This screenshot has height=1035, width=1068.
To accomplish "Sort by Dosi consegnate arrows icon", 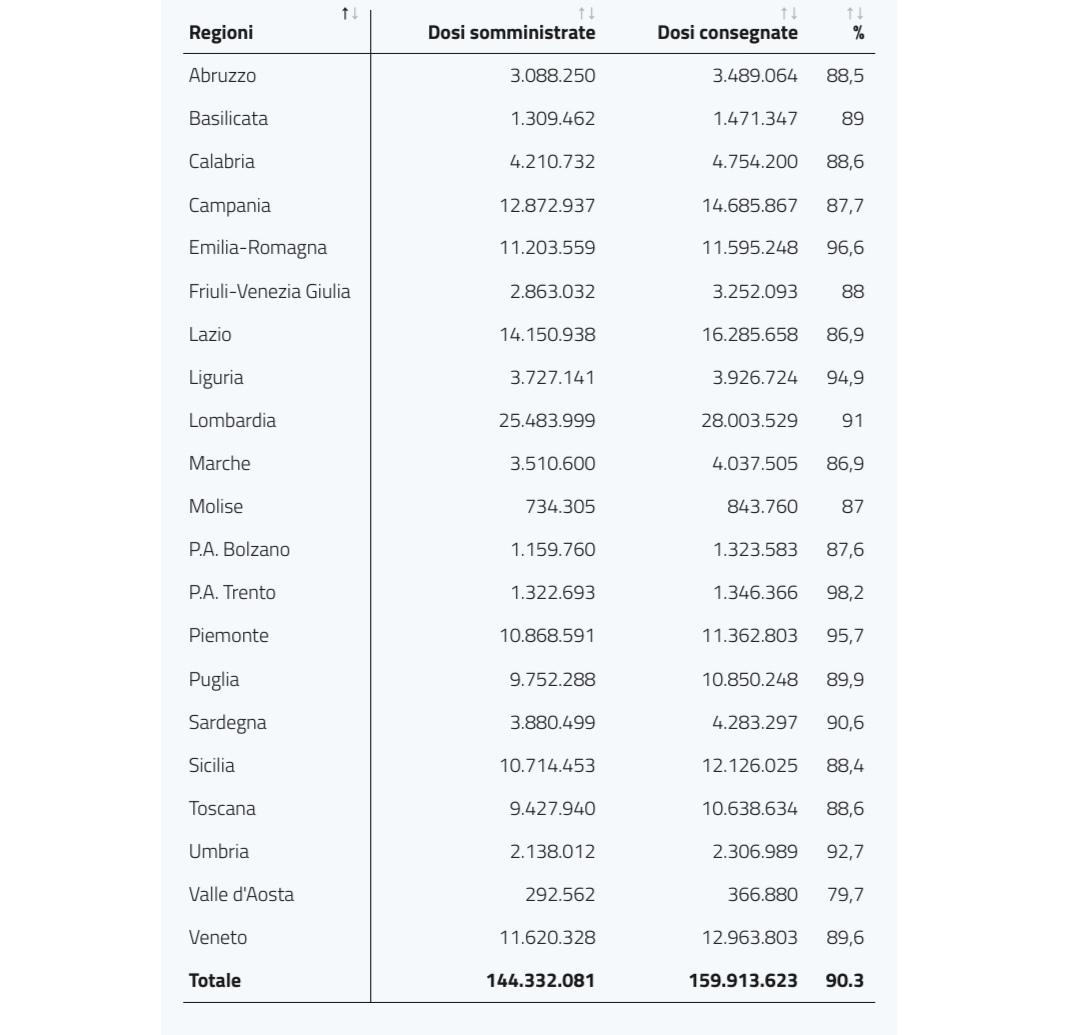I will click(789, 14).
